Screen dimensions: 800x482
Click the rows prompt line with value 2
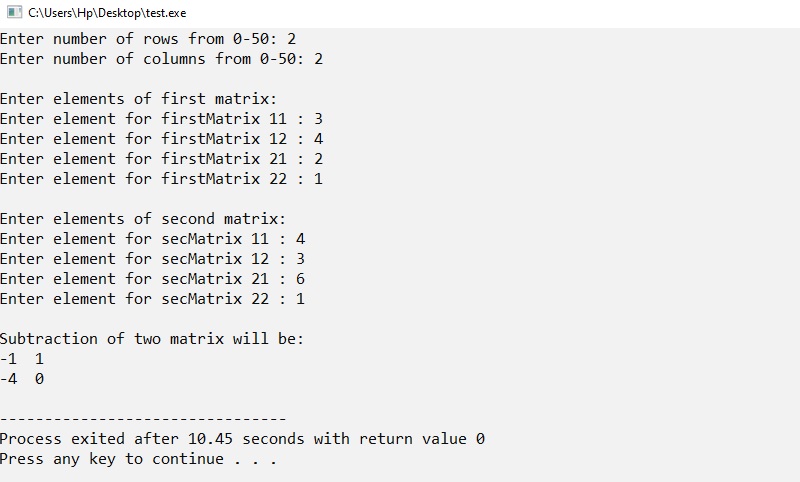148,39
